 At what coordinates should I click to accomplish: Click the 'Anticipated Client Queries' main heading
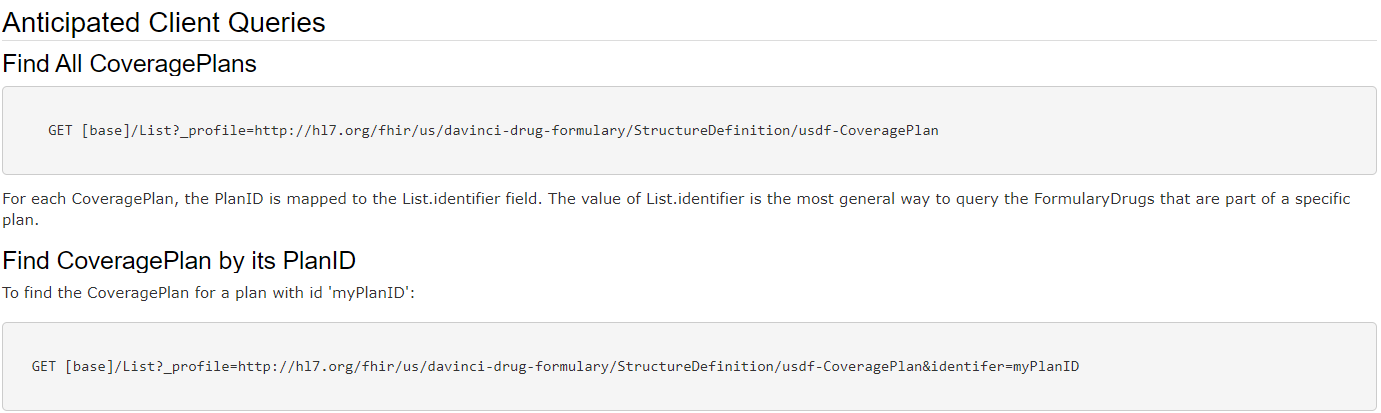[x=164, y=22]
